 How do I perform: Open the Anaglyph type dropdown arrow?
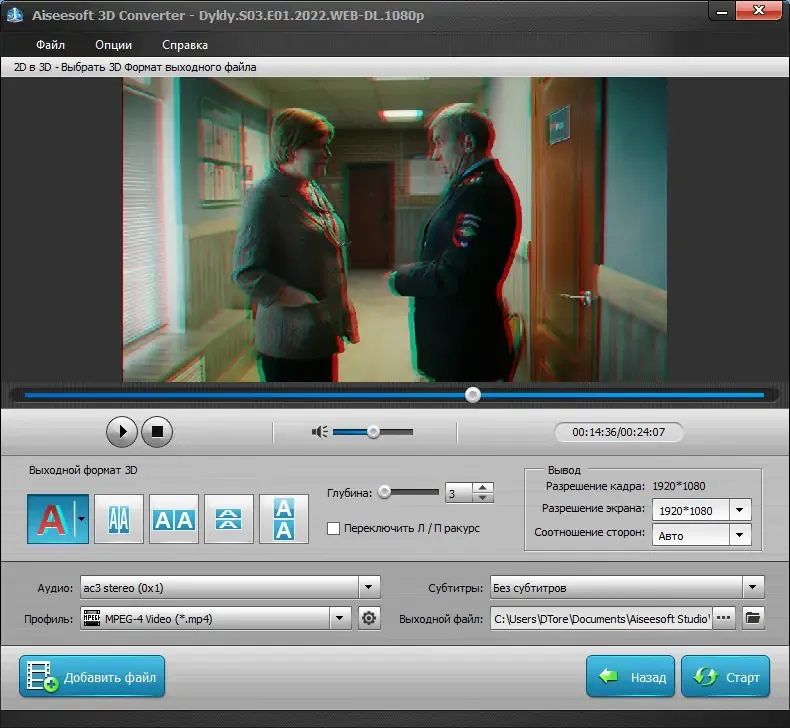[82, 519]
